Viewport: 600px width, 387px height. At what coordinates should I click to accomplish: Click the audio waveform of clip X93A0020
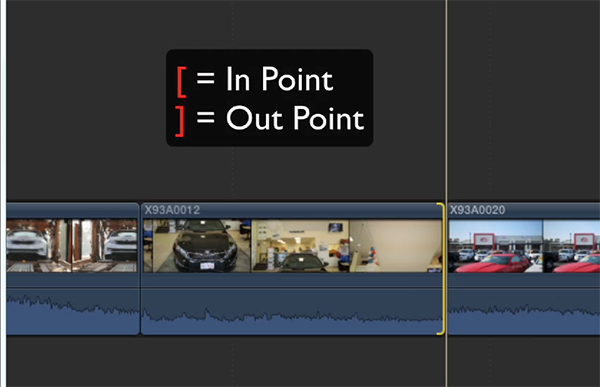coord(524,311)
